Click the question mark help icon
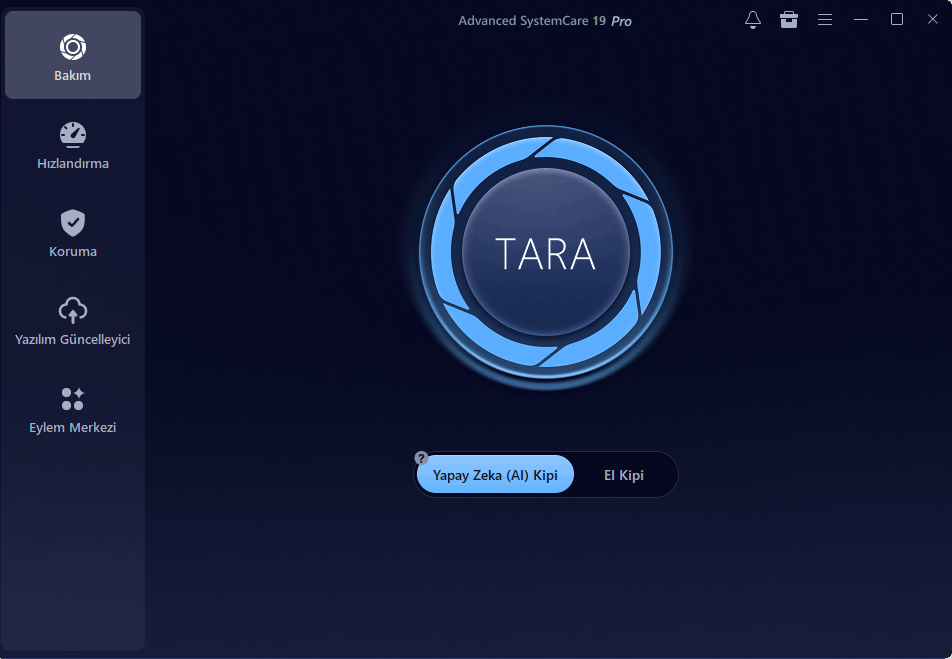 pyautogui.click(x=421, y=458)
